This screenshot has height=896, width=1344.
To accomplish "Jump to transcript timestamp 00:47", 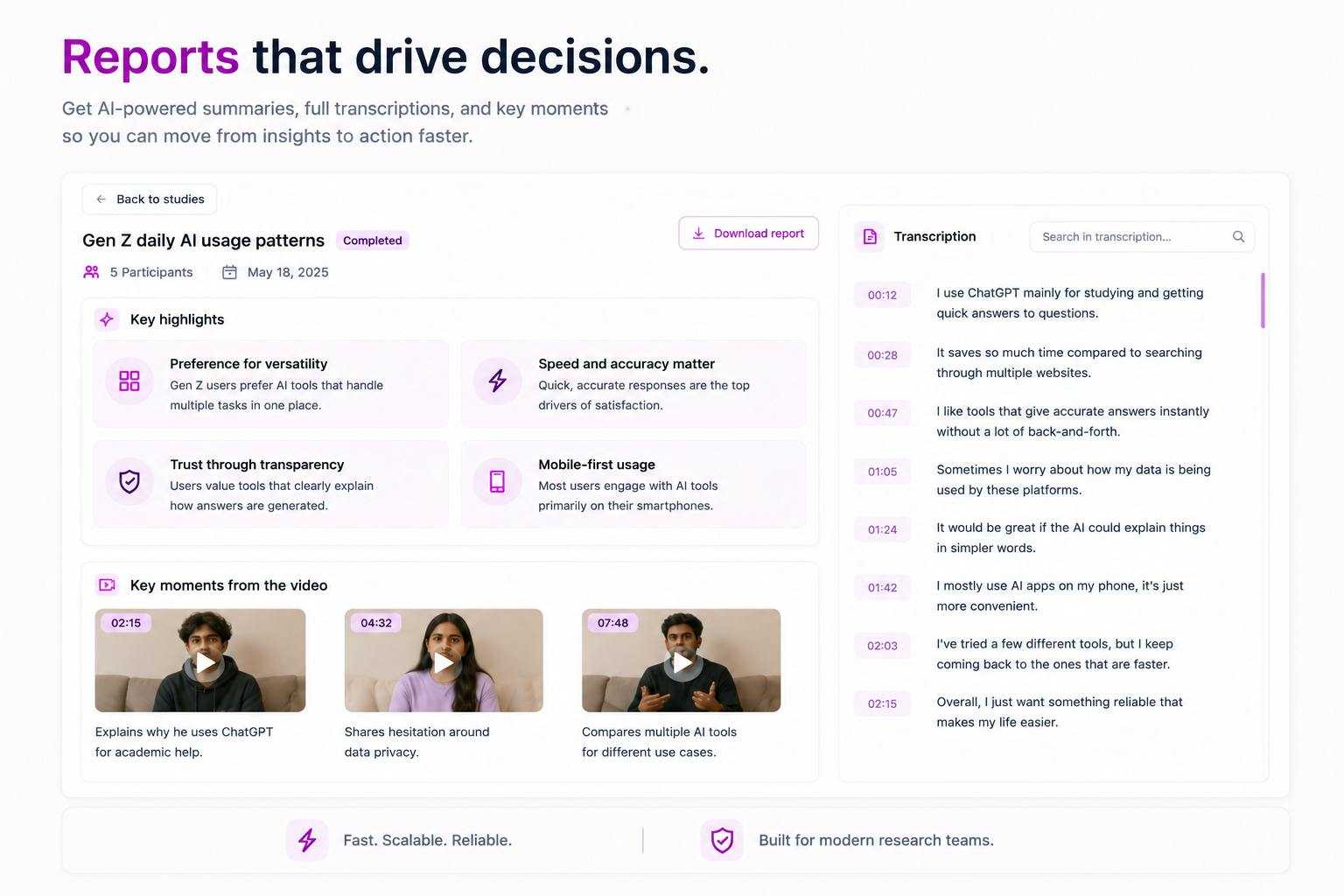I will point(882,413).
